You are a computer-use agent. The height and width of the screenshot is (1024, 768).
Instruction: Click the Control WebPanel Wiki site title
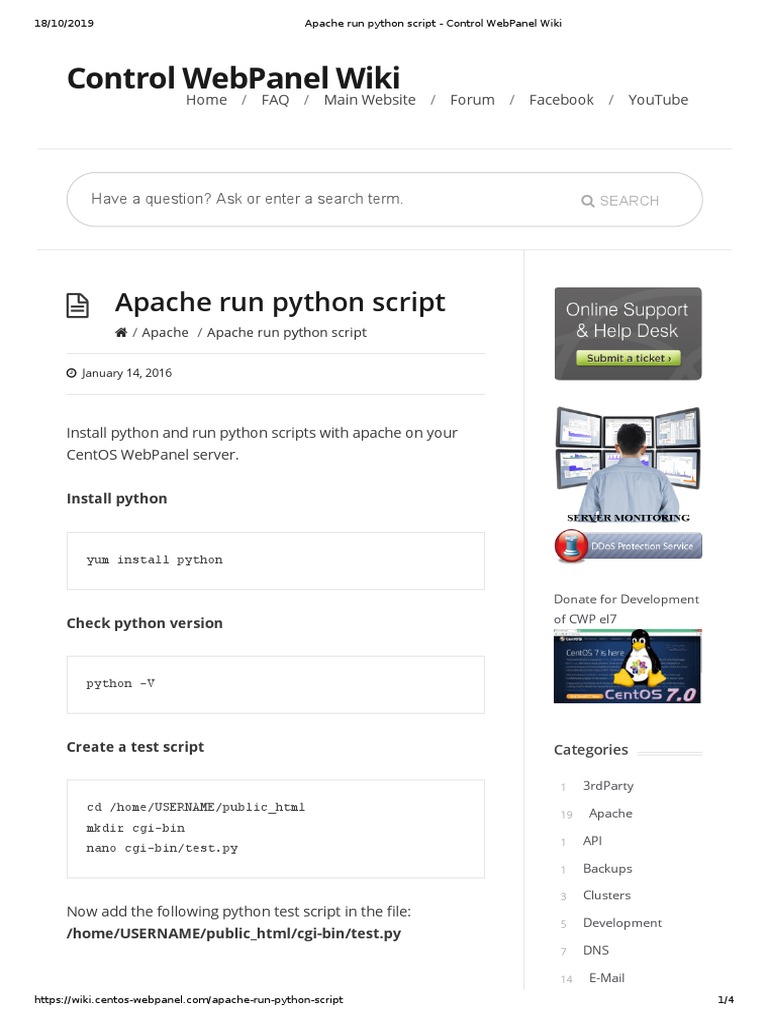(x=233, y=77)
